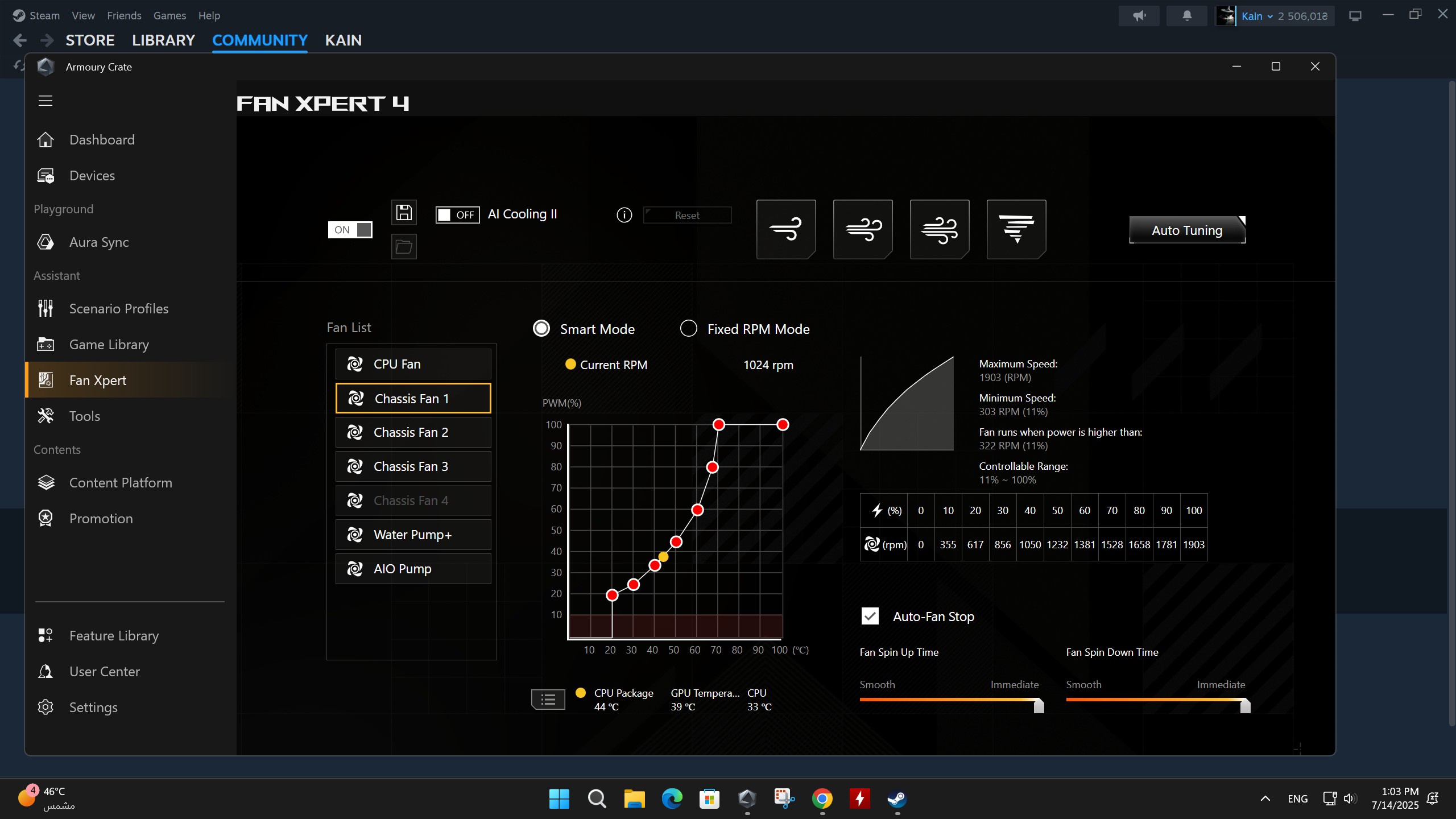Open Microsoft Edge from taskbar
The image size is (1456, 819).
pyautogui.click(x=672, y=799)
